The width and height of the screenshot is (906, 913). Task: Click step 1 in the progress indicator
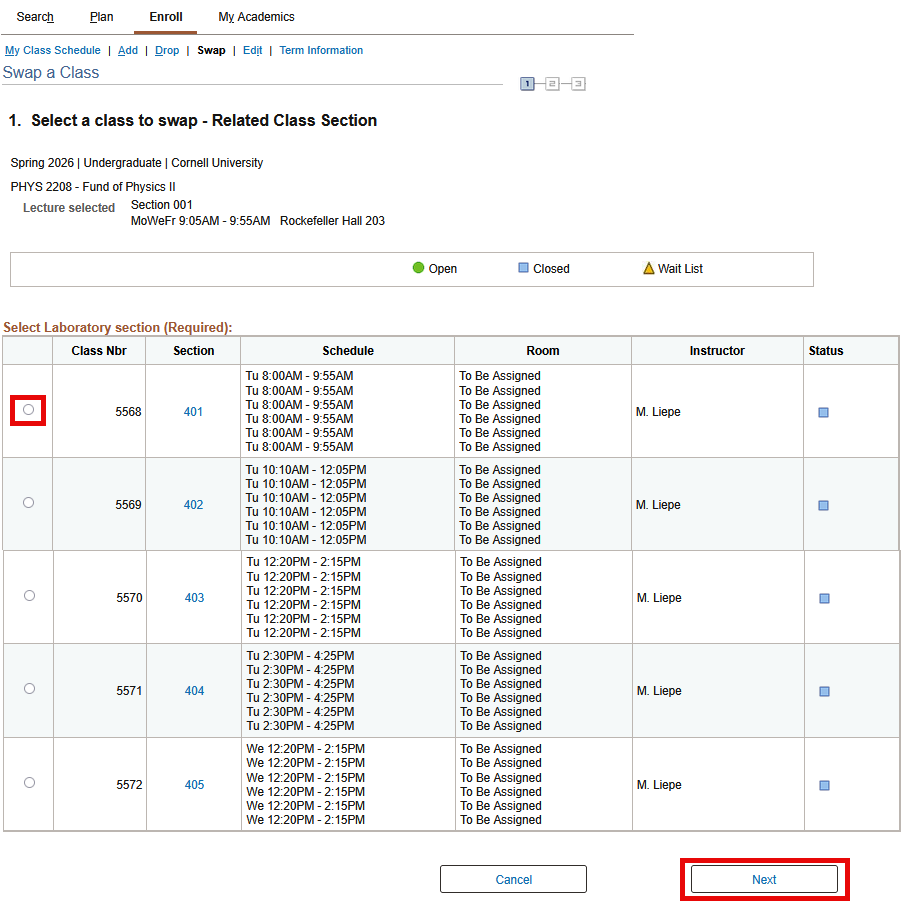pyautogui.click(x=528, y=84)
